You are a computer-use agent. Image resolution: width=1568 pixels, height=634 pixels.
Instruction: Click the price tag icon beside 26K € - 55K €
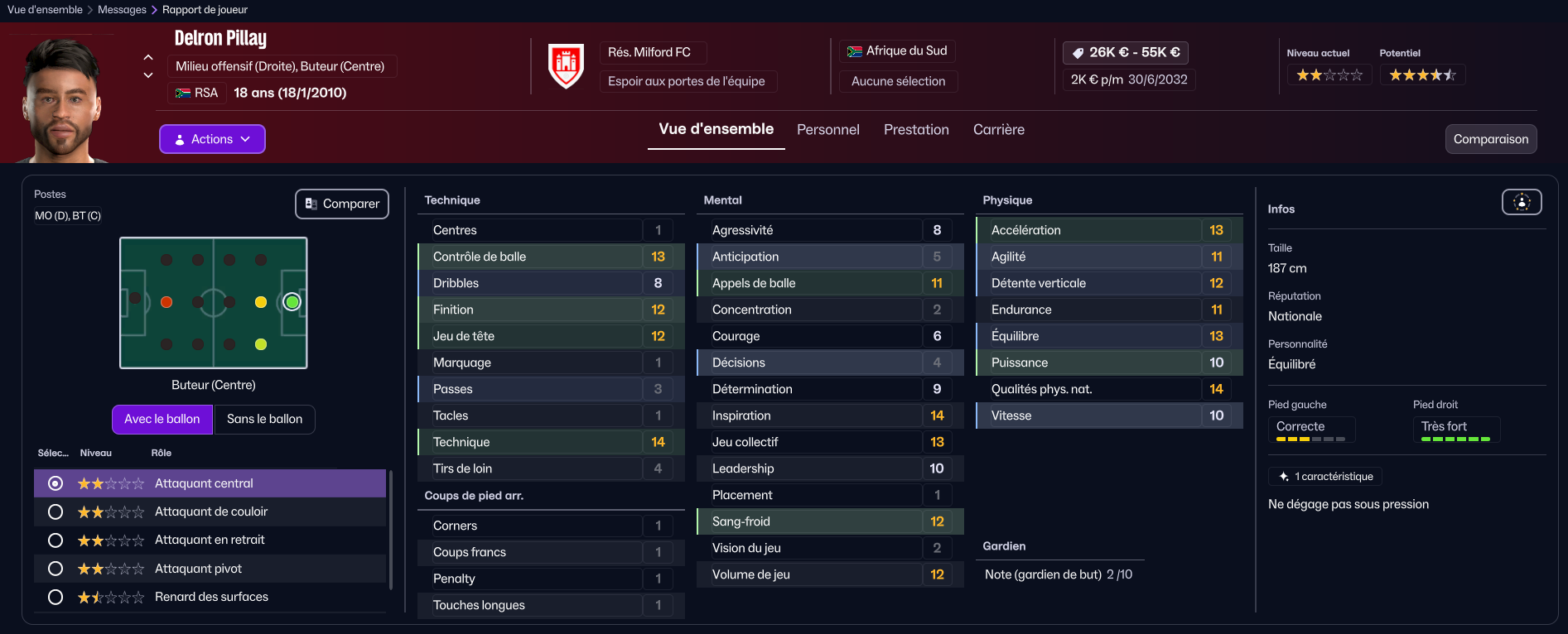1078,53
